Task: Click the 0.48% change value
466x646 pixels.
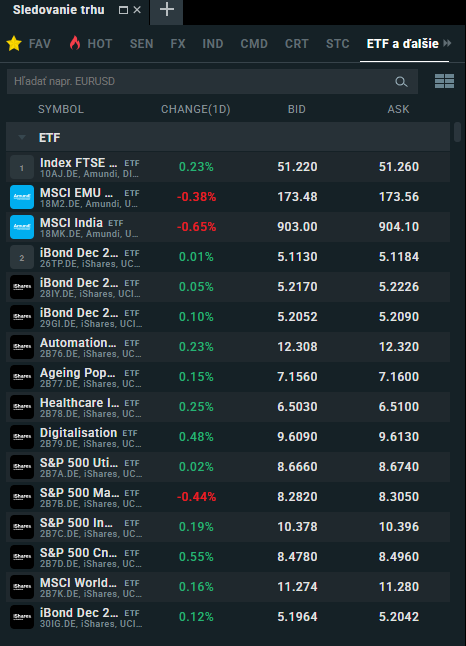Action: [196, 437]
